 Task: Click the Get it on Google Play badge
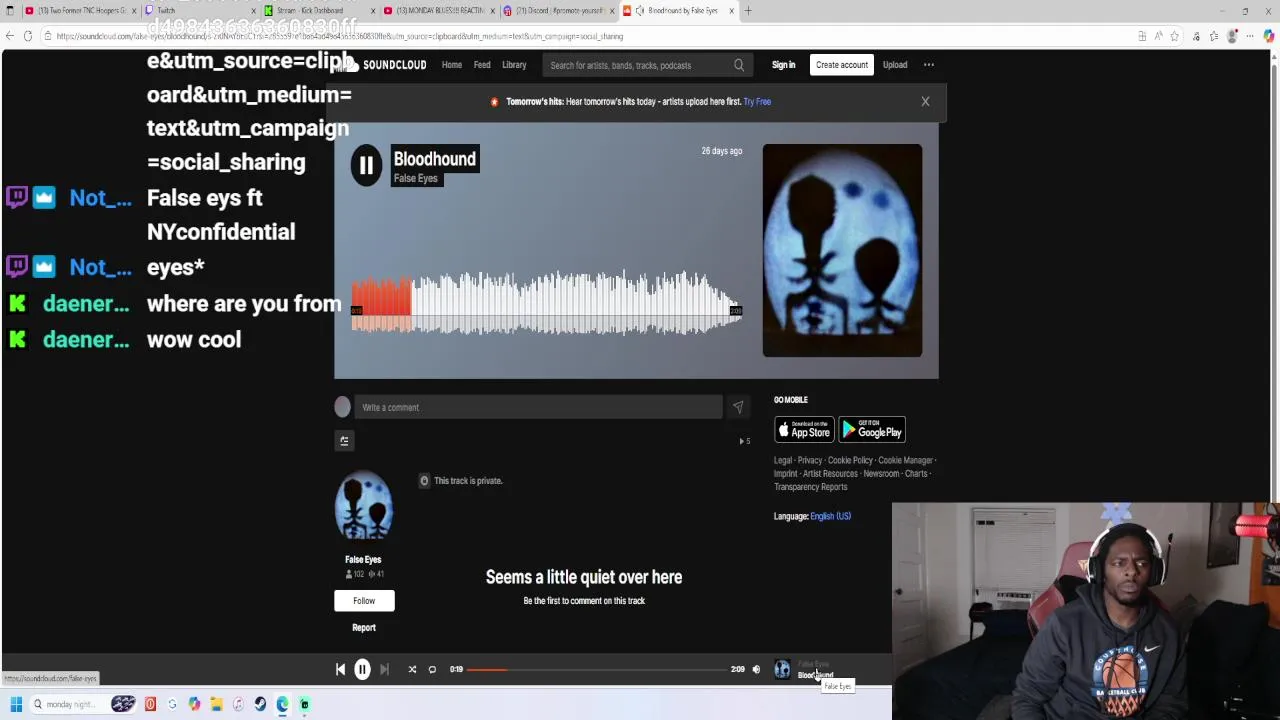point(872,430)
